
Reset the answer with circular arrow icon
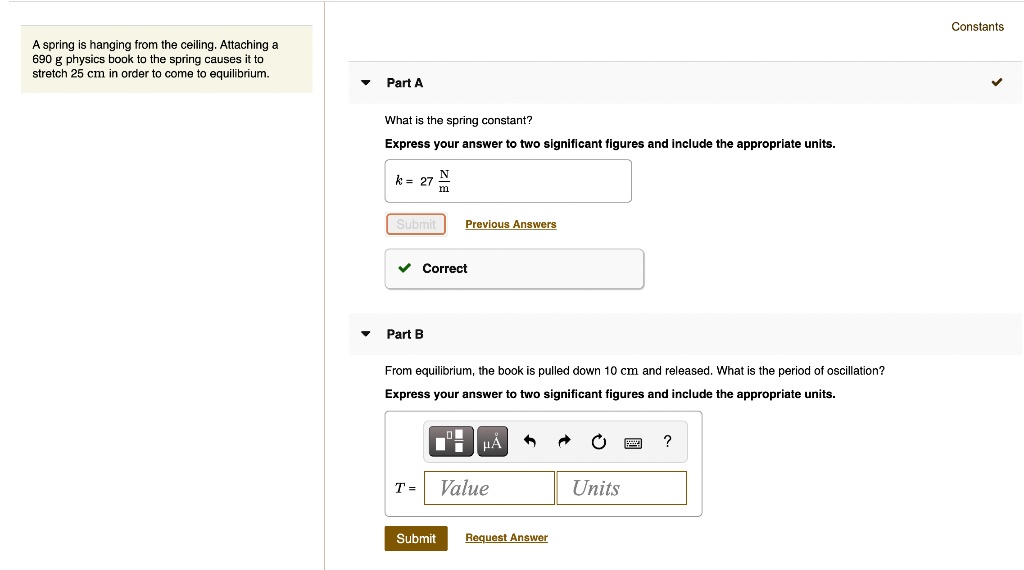pos(598,441)
